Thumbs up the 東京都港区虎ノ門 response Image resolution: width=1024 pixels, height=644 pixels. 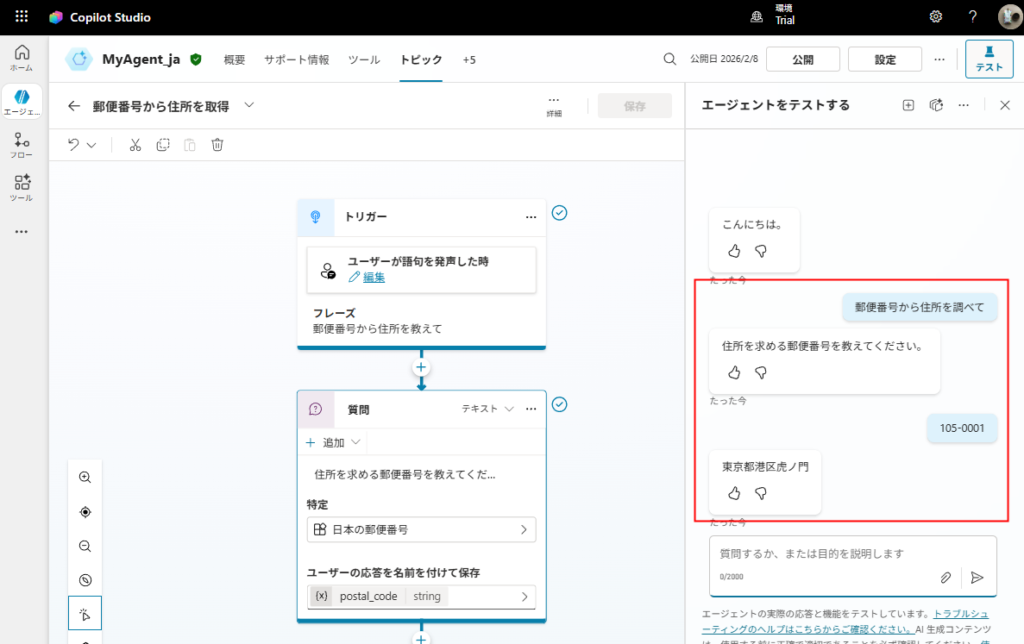click(734, 493)
